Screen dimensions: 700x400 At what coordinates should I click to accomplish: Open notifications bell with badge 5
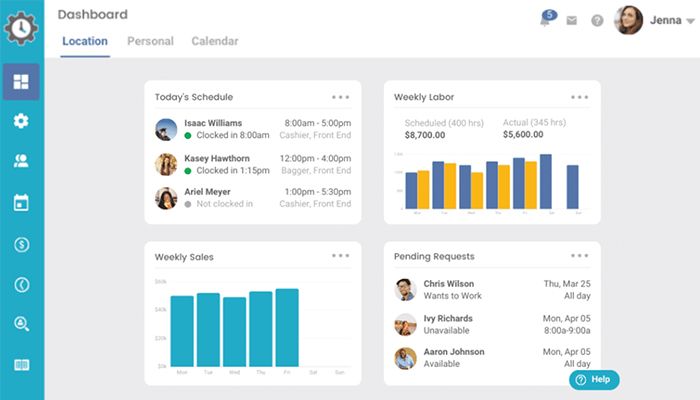point(548,18)
